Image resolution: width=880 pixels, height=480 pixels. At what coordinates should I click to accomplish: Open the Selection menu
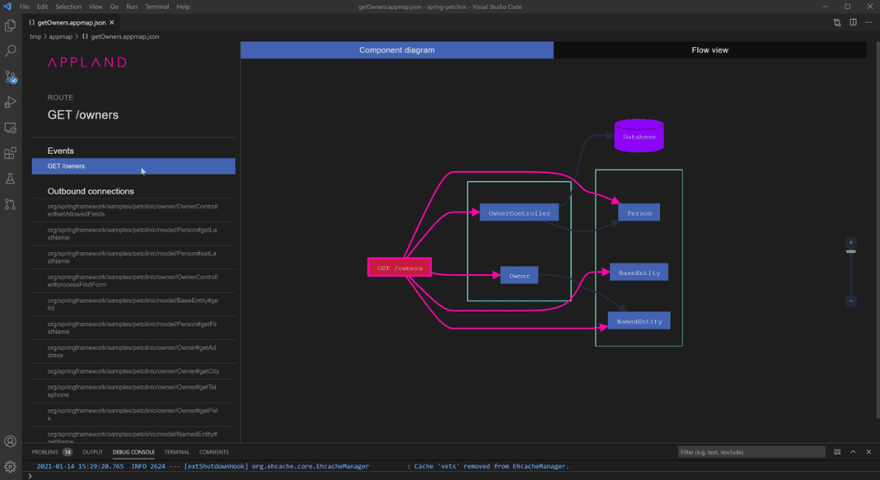[x=68, y=7]
